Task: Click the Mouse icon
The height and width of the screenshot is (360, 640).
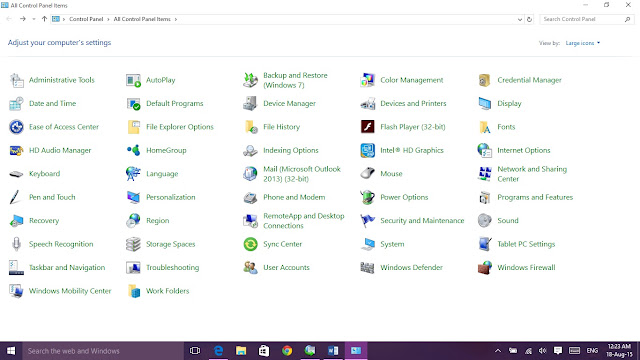Action: 367,174
